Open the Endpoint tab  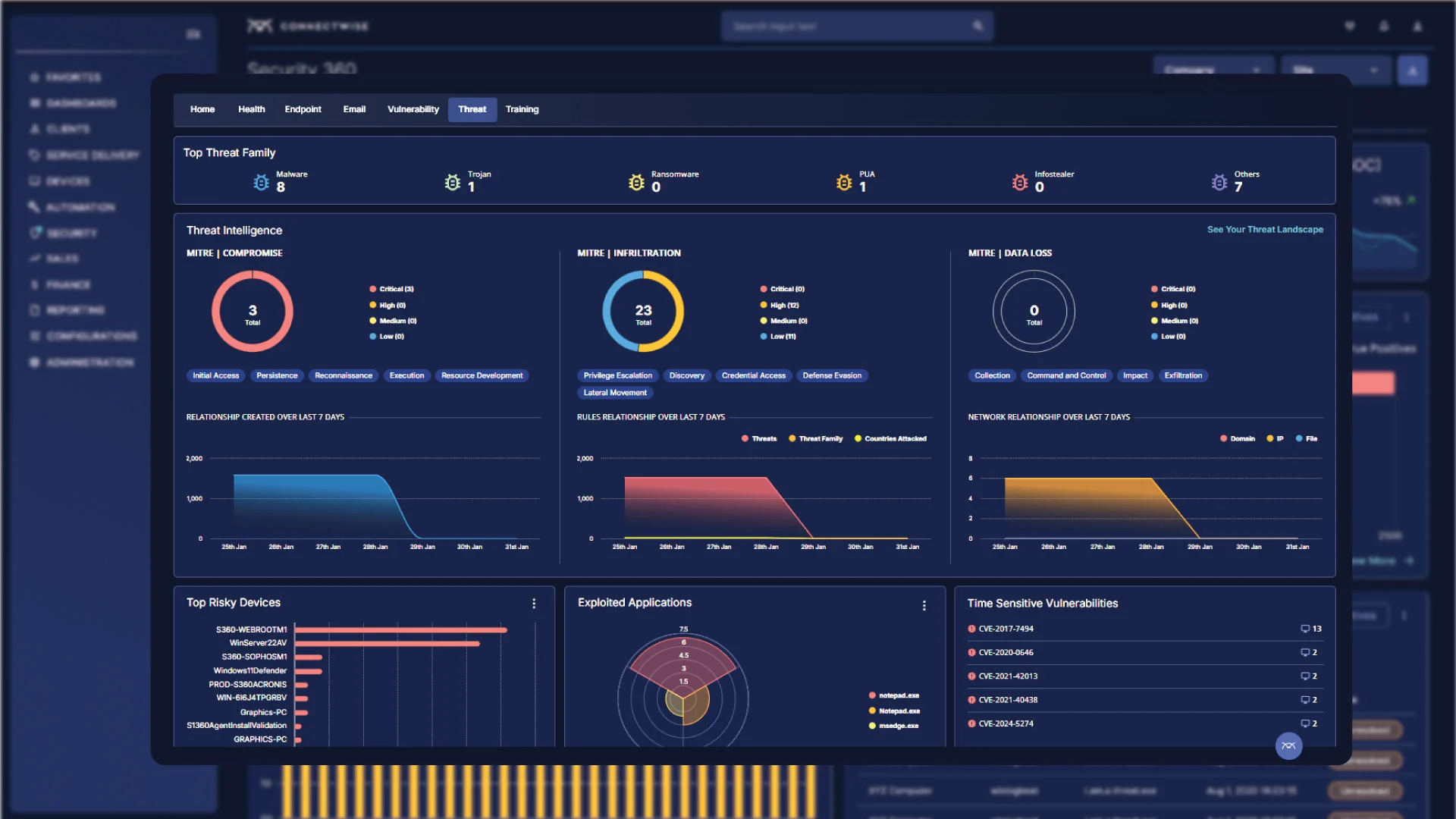303,109
